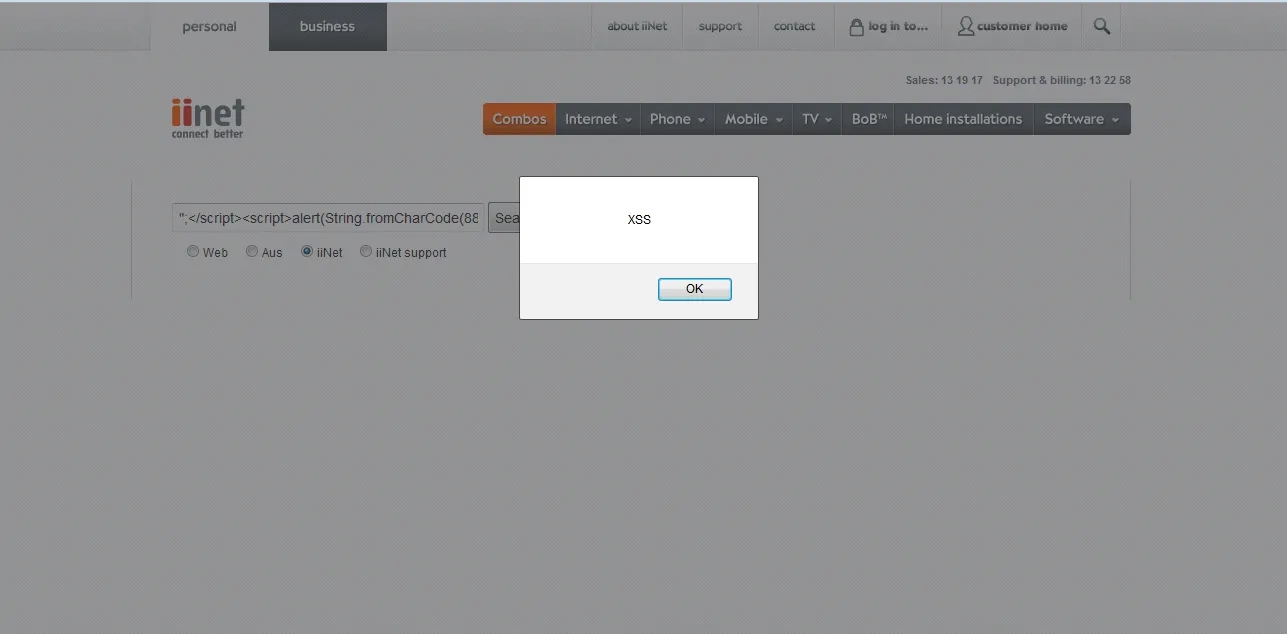The height and width of the screenshot is (634, 1287).
Task: Open the about iiNet link
Action: [637, 27]
